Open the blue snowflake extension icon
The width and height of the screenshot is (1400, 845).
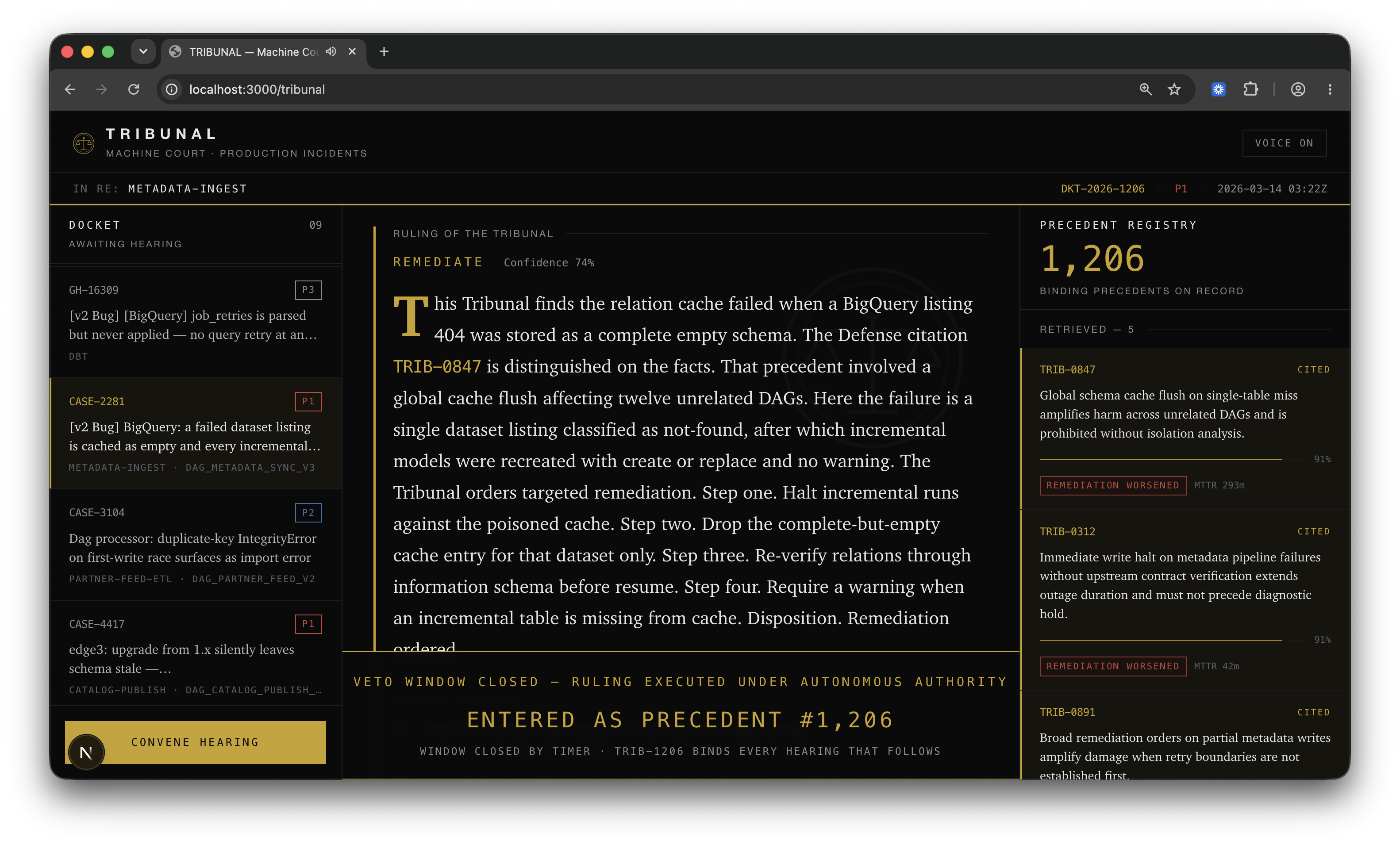click(x=1218, y=89)
